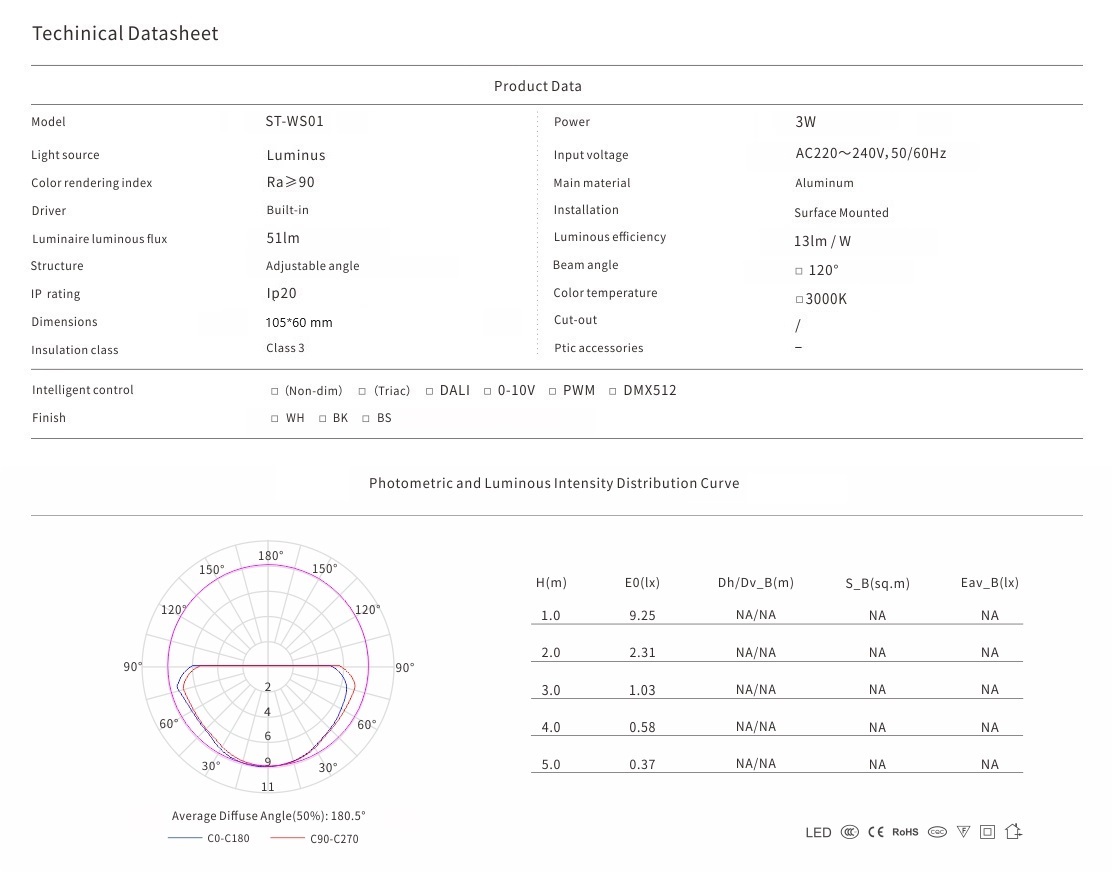Click the F-mark inverted triangle icon

point(963,832)
